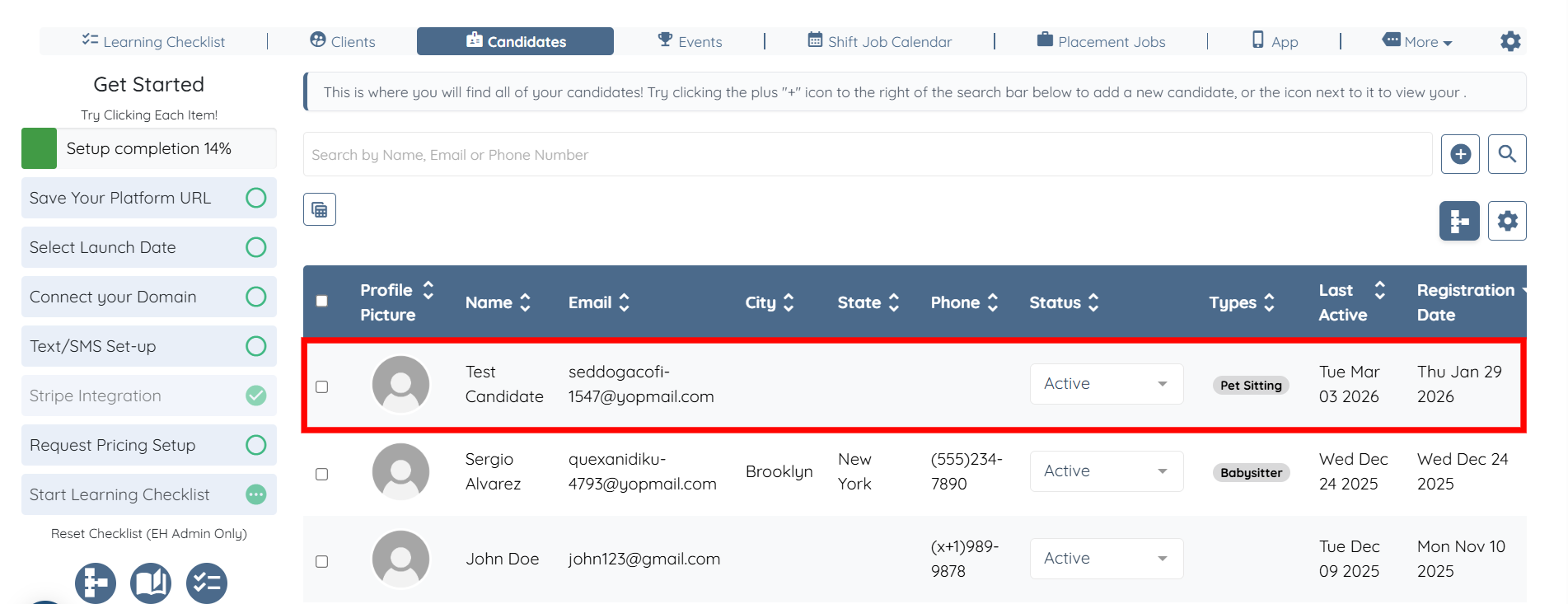Toggle Save Your Platform URL completion circle
Viewport: 1568px width, 604px height.
[256, 198]
